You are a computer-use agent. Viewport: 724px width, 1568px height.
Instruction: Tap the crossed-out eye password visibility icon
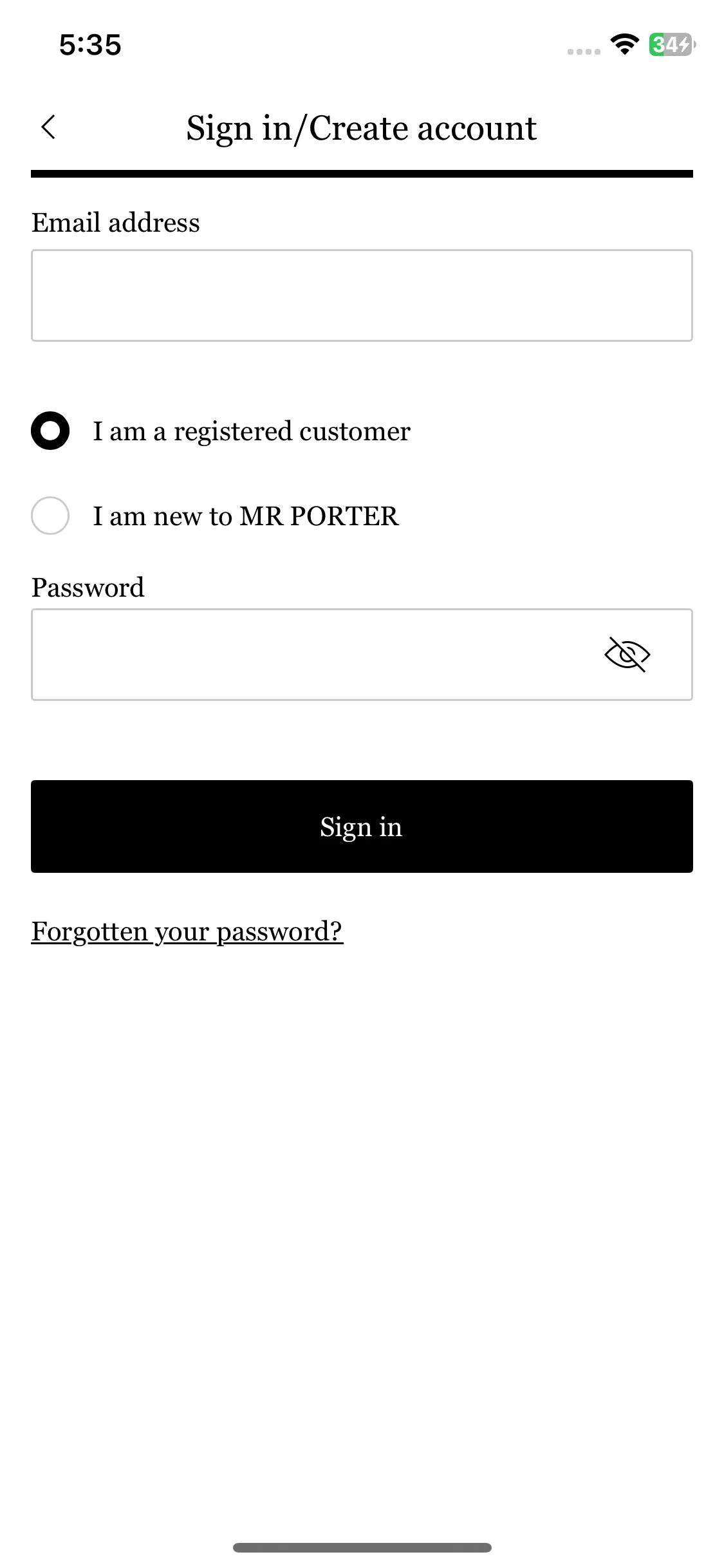pyautogui.click(x=627, y=655)
